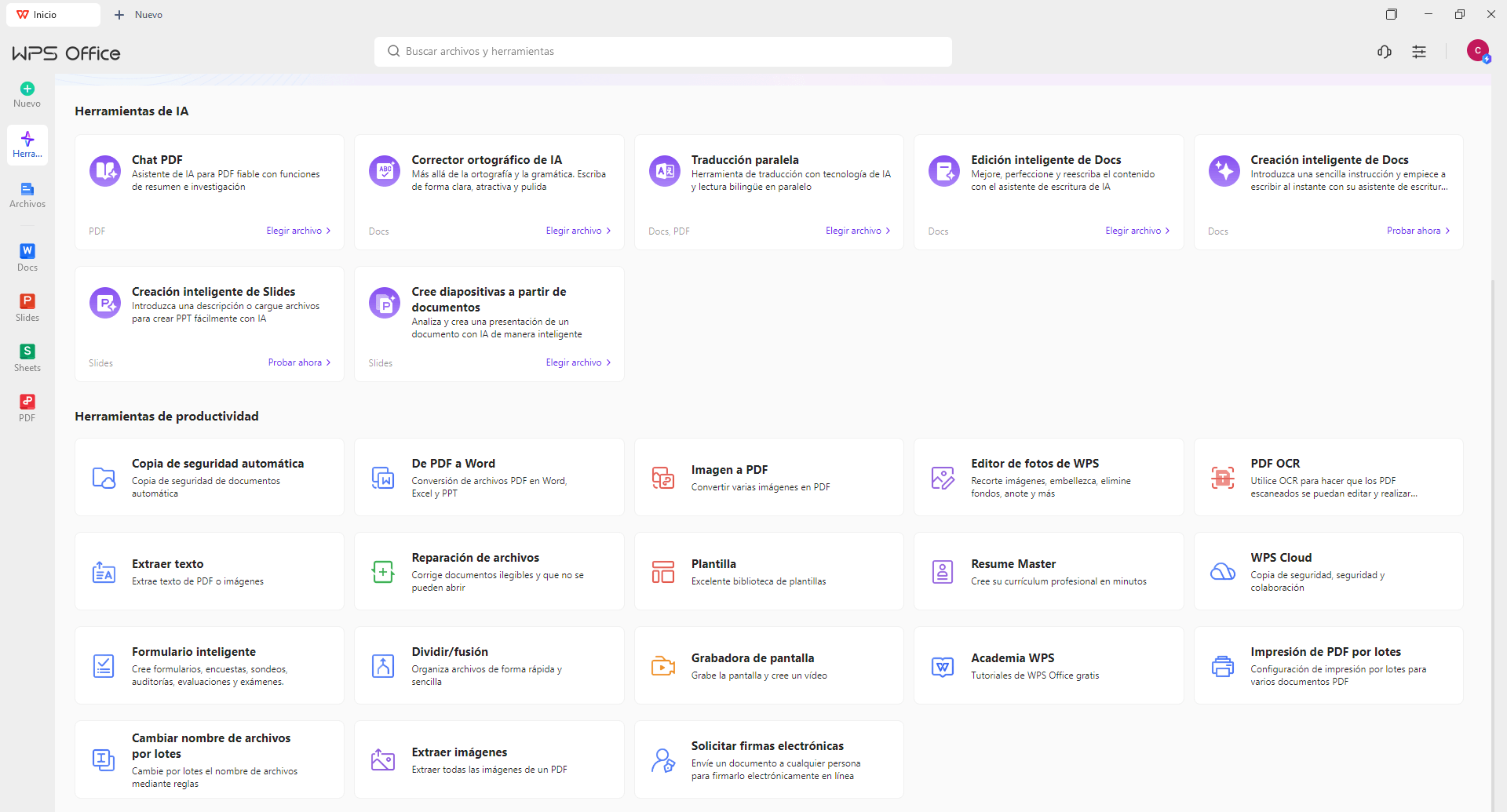Open the Slides sidebar icon
Image resolution: width=1507 pixels, height=812 pixels.
coord(27,307)
